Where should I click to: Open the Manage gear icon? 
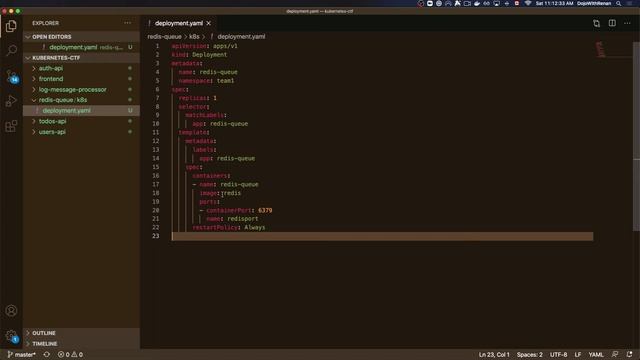tap(11, 336)
